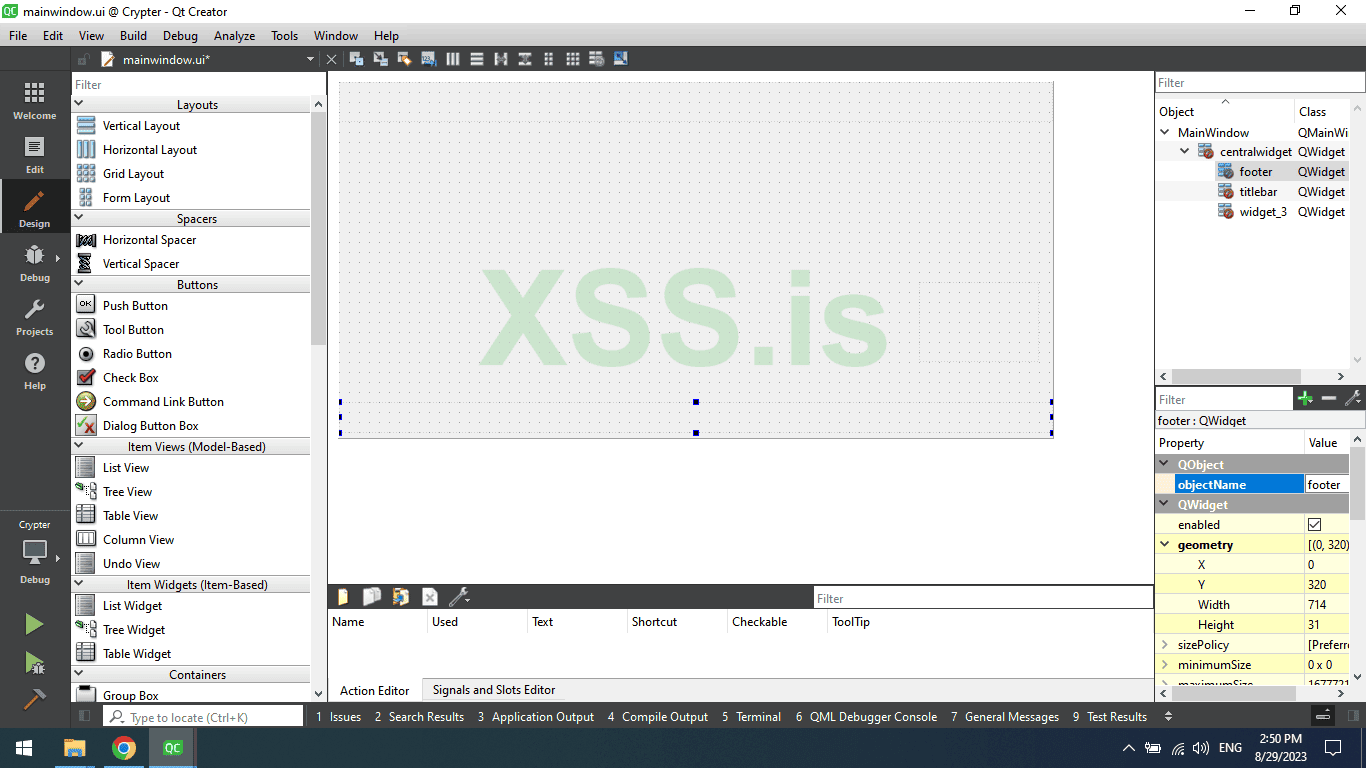
Task: Lay out selected widgets in a grid
Action: (x=573, y=58)
